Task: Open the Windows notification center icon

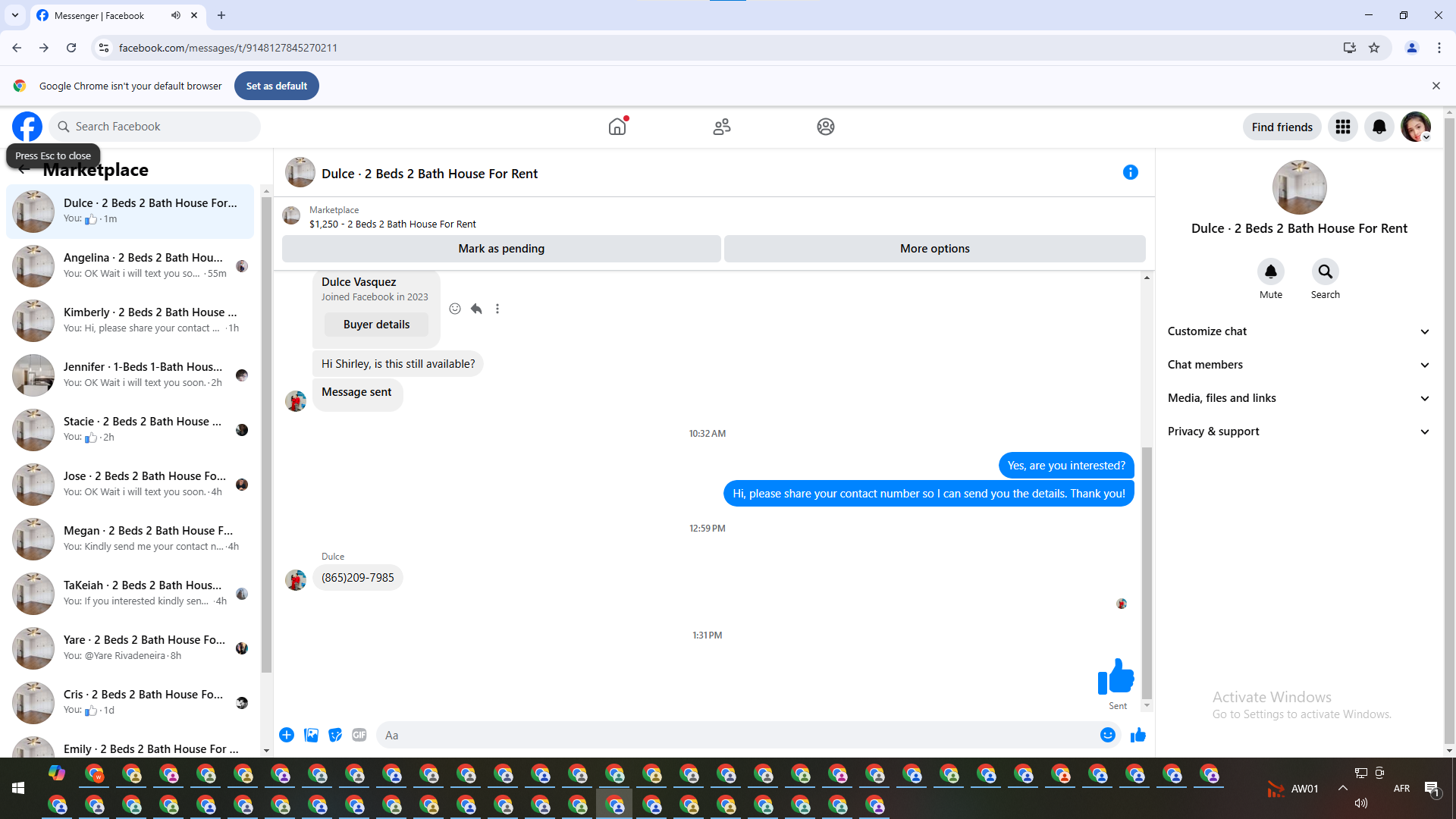Action: (1432, 789)
